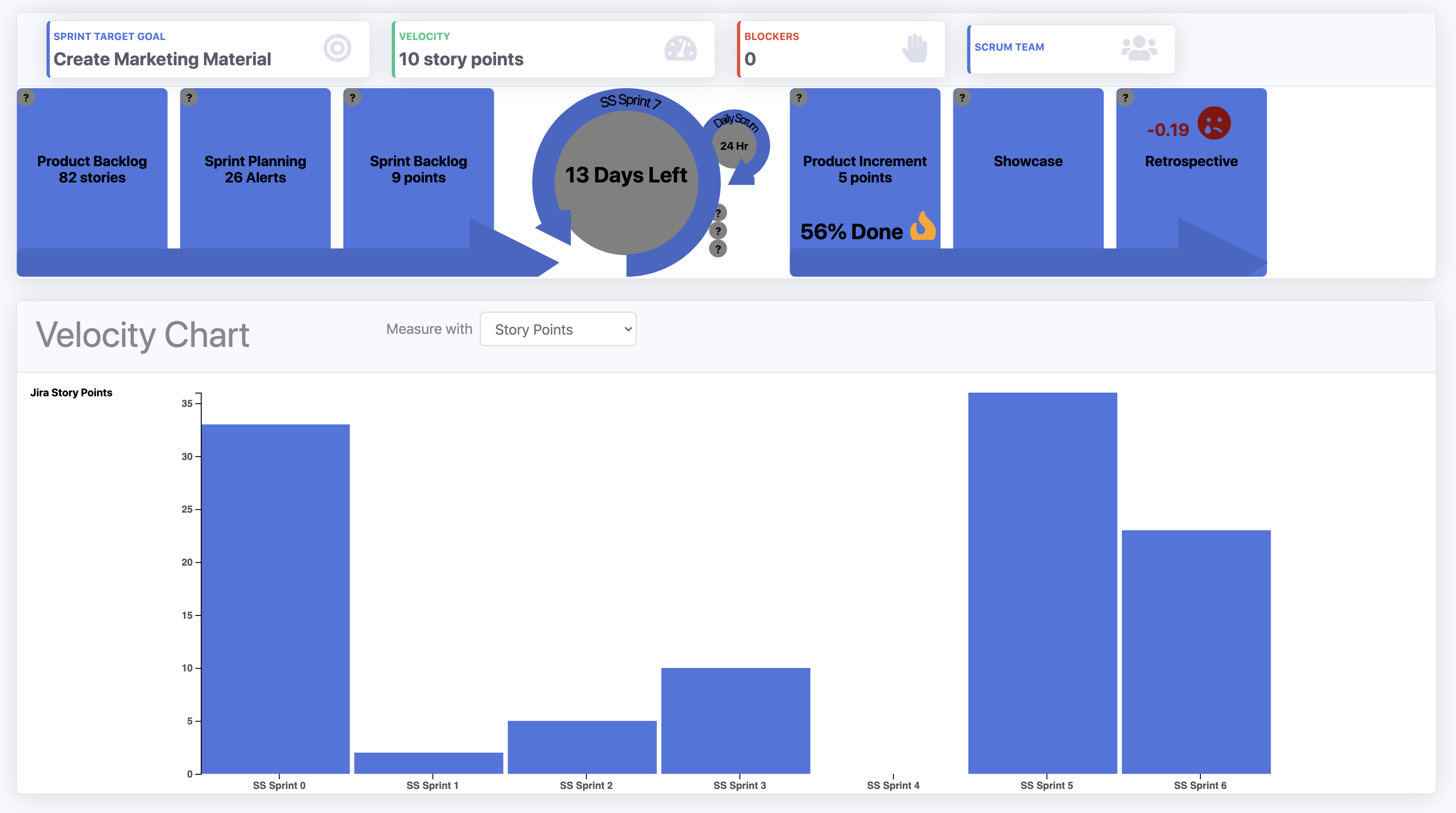Click bottom question mark beside sprint circle

[718, 249]
